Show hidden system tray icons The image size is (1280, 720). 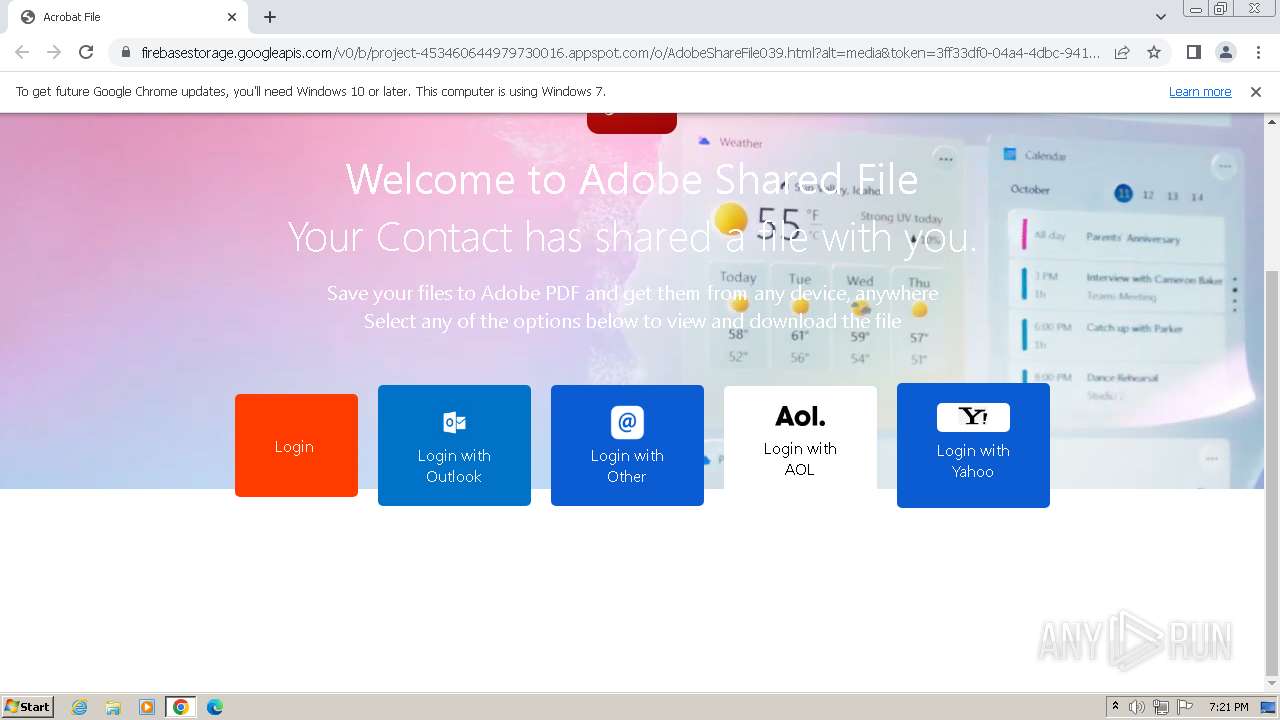tap(1115, 707)
